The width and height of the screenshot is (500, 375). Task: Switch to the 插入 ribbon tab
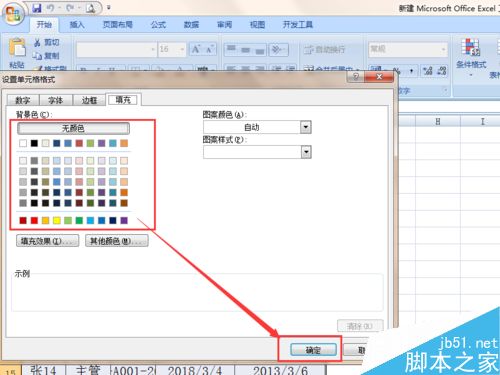[77, 24]
